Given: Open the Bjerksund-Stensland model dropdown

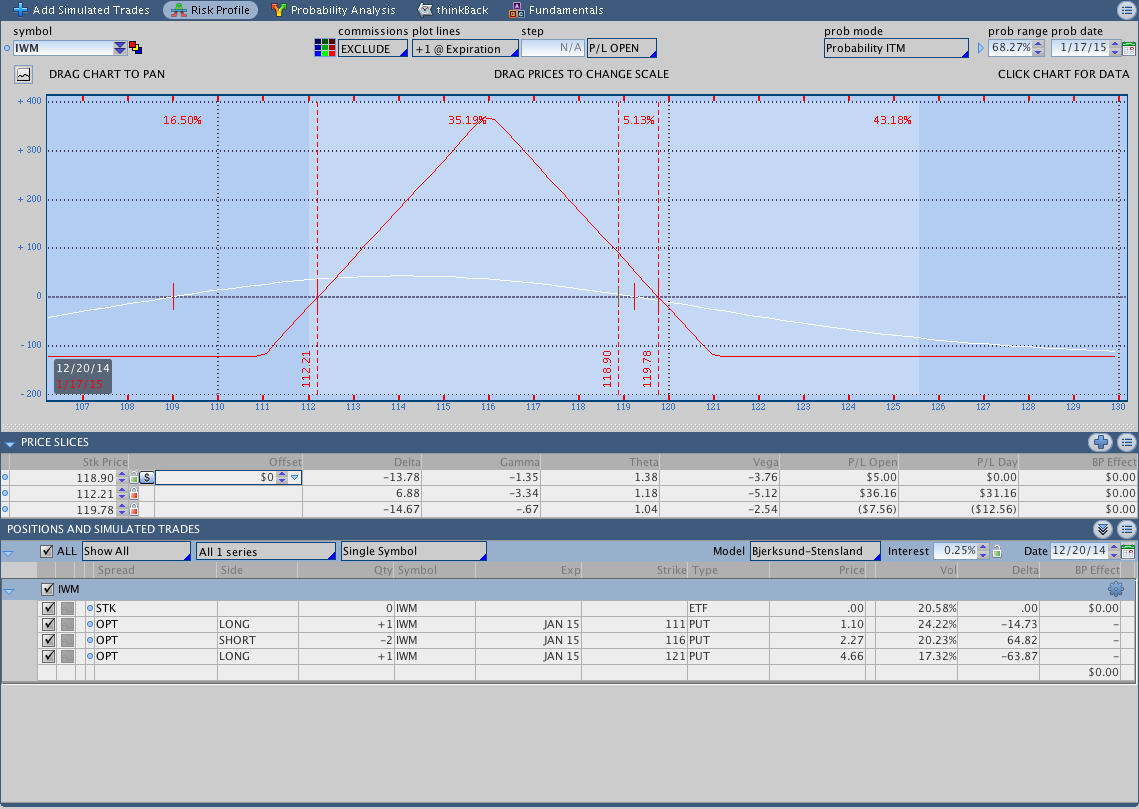Looking at the screenshot, I should tap(814, 551).
